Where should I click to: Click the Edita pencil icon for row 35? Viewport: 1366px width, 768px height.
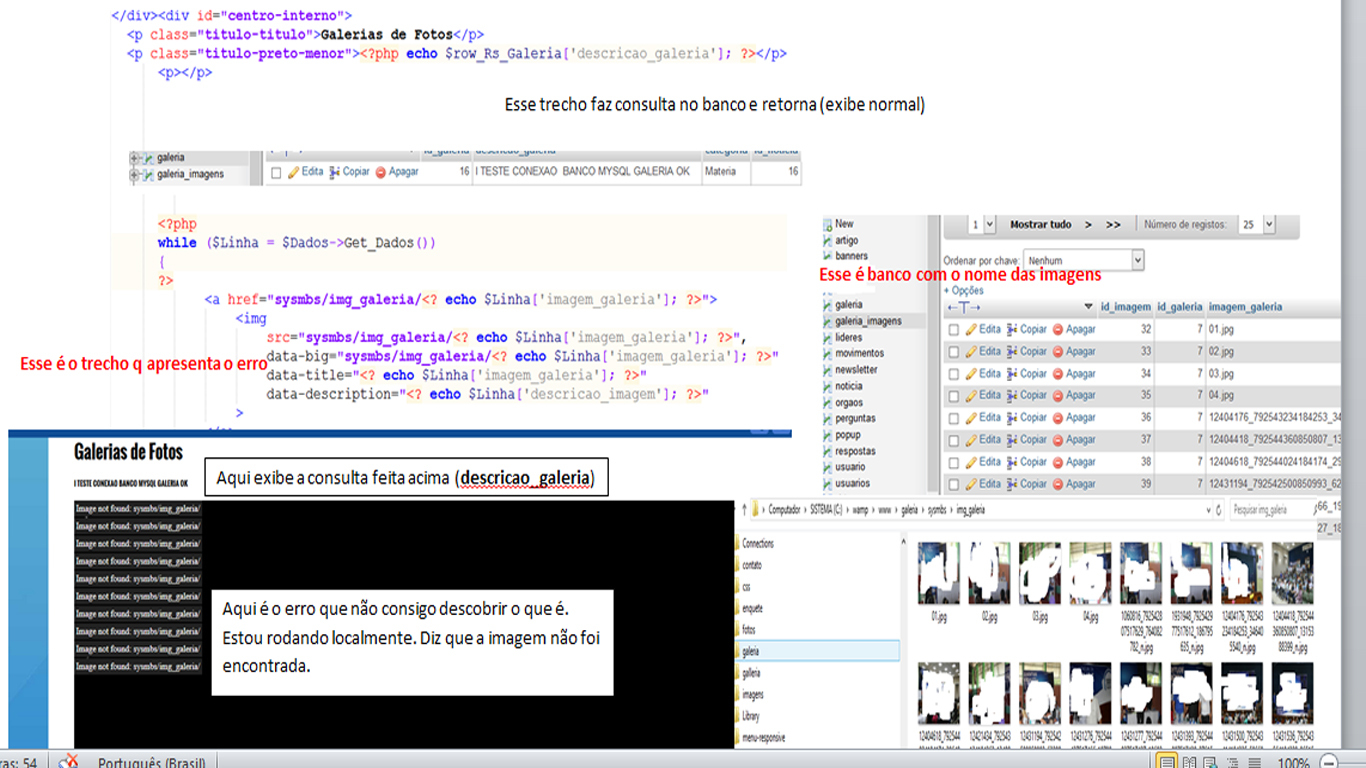click(971, 395)
